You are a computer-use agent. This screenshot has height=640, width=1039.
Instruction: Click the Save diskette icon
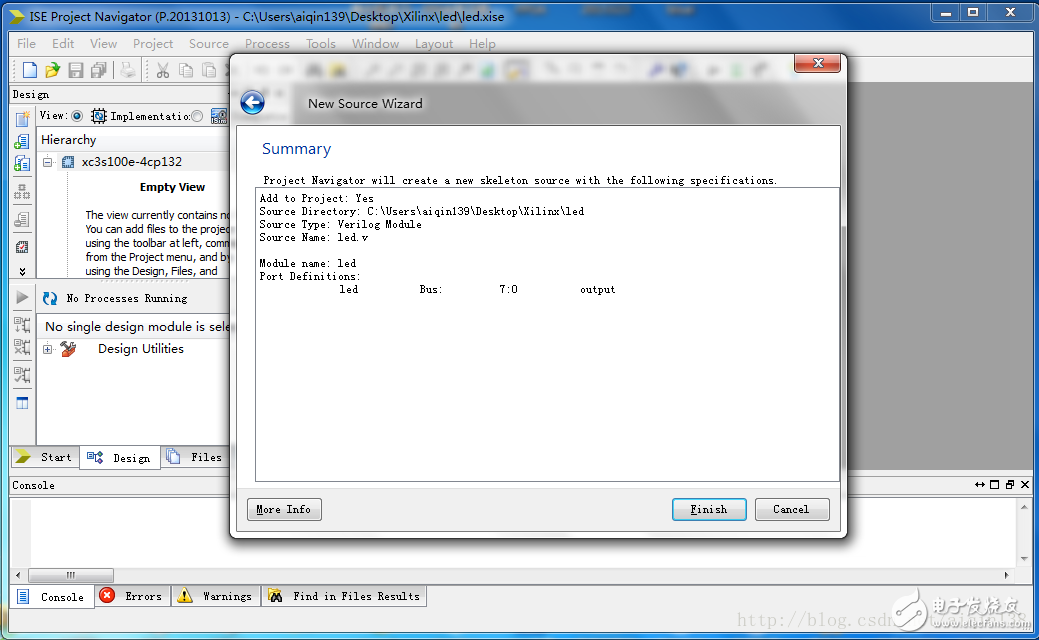76,70
